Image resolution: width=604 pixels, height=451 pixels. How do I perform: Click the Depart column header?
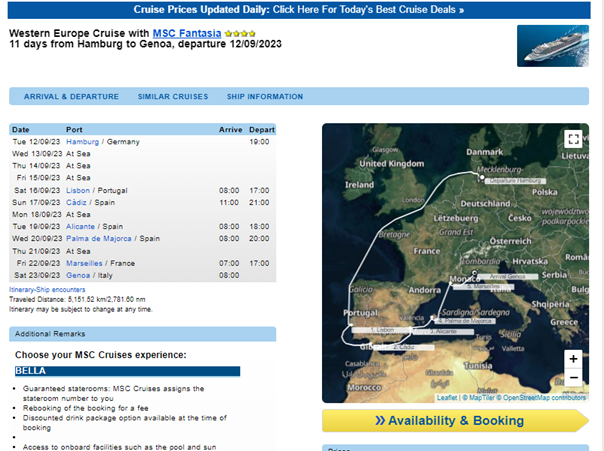click(262, 130)
